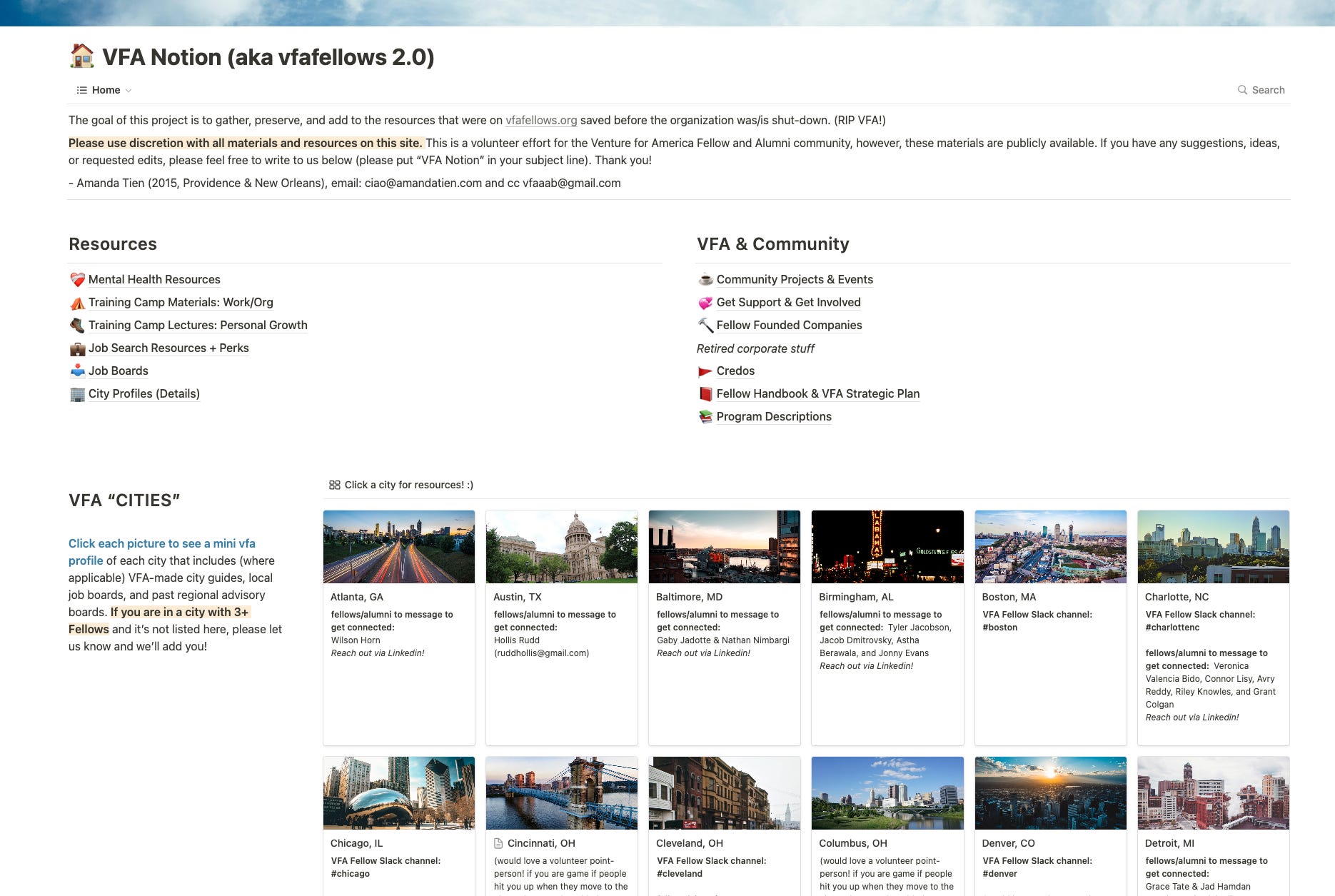Open the Detroit, MI buildings photo

point(1214,793)
